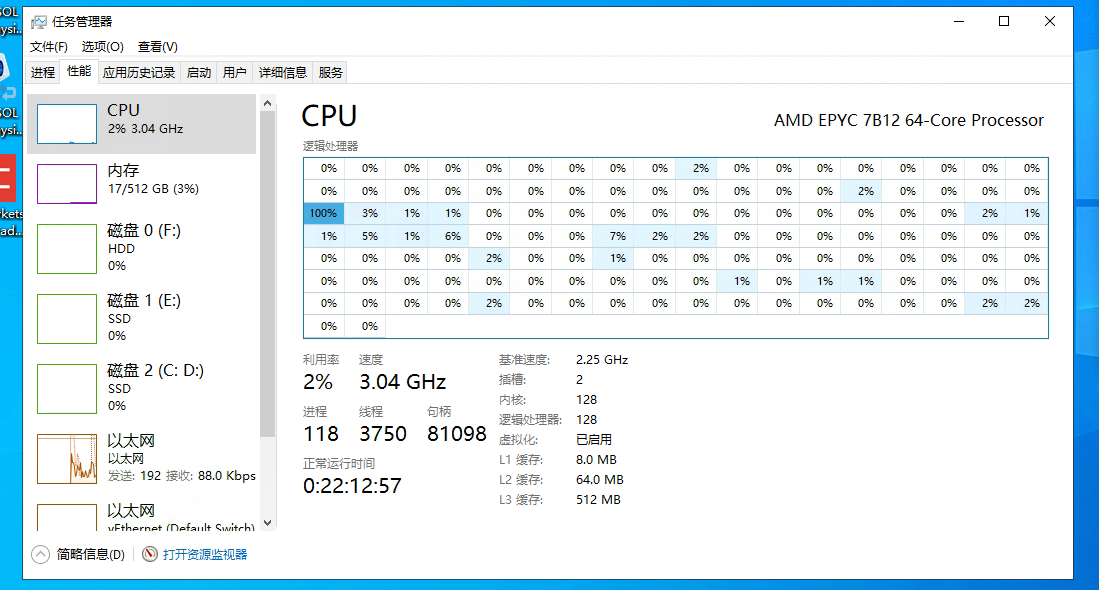Click the Task Manager title bar icon
The height and width of the screenshot is (590, 1099).
pyautogui.click(x=39, y=22)
